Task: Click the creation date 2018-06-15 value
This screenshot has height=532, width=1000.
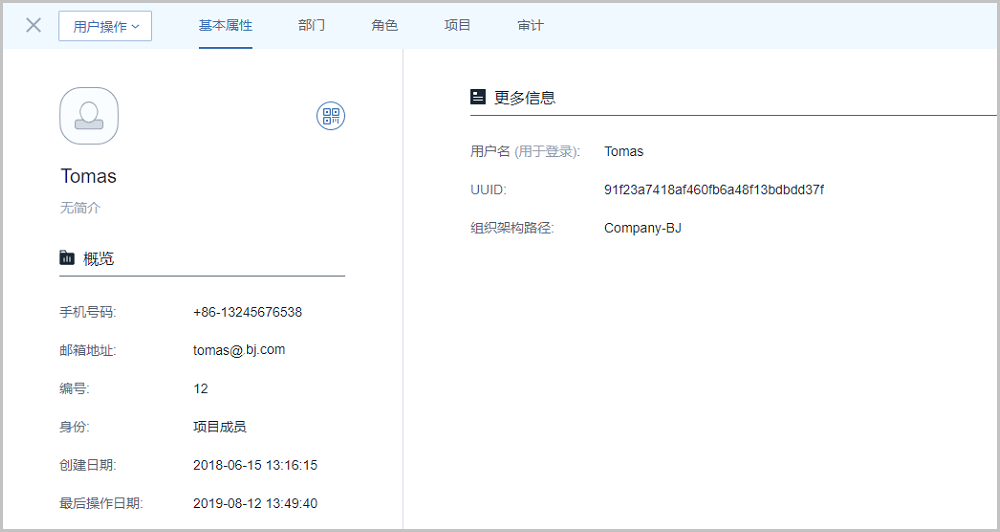Action: click(254, 465)
